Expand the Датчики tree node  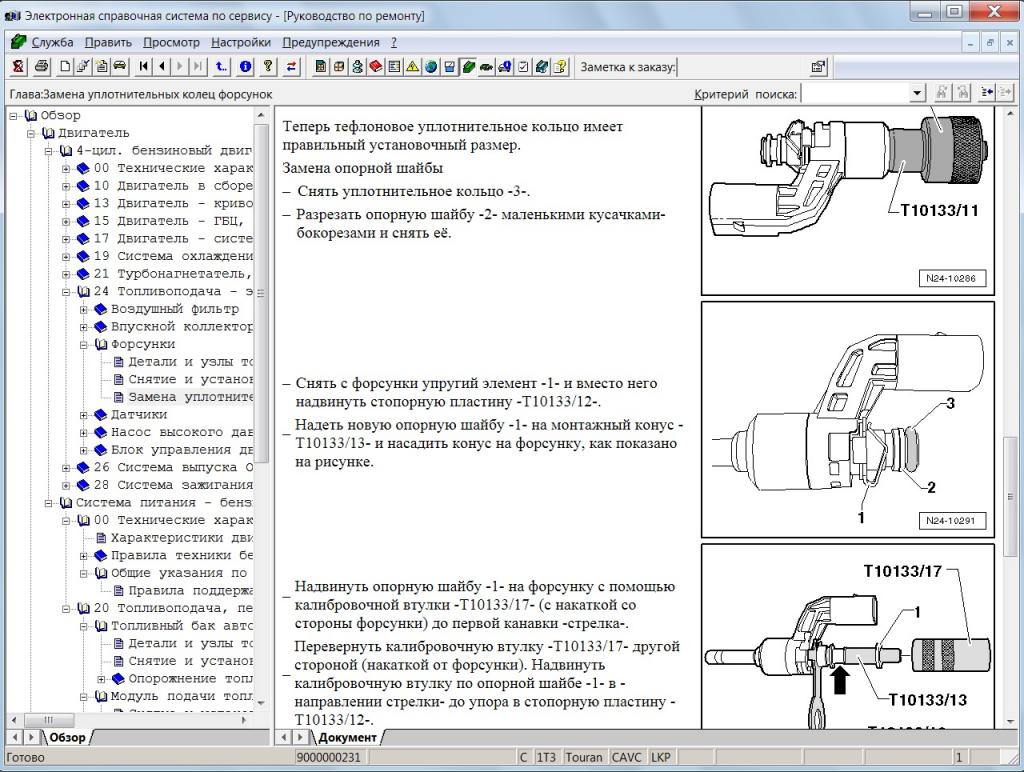(84, 415)
